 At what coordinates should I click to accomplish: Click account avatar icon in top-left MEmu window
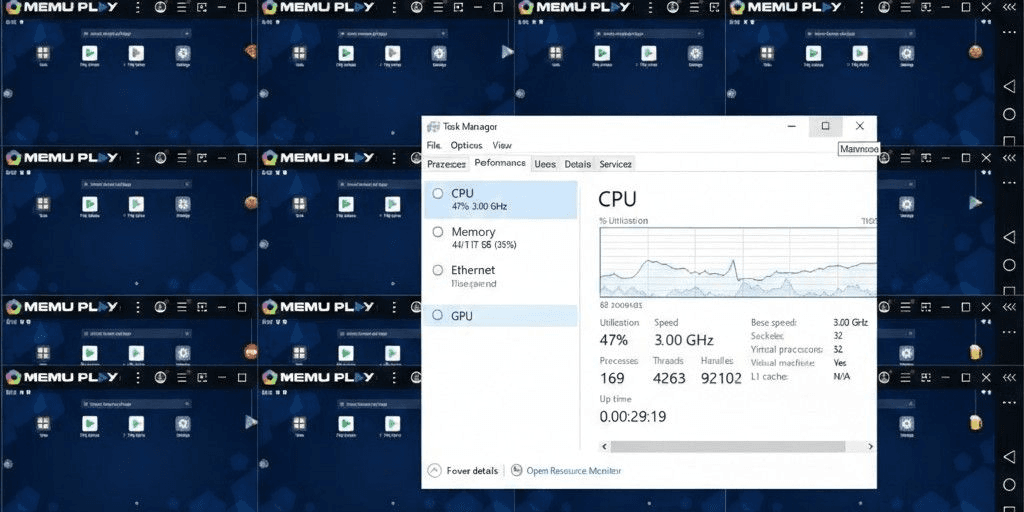pyautogui.click(x=161, y=8)
